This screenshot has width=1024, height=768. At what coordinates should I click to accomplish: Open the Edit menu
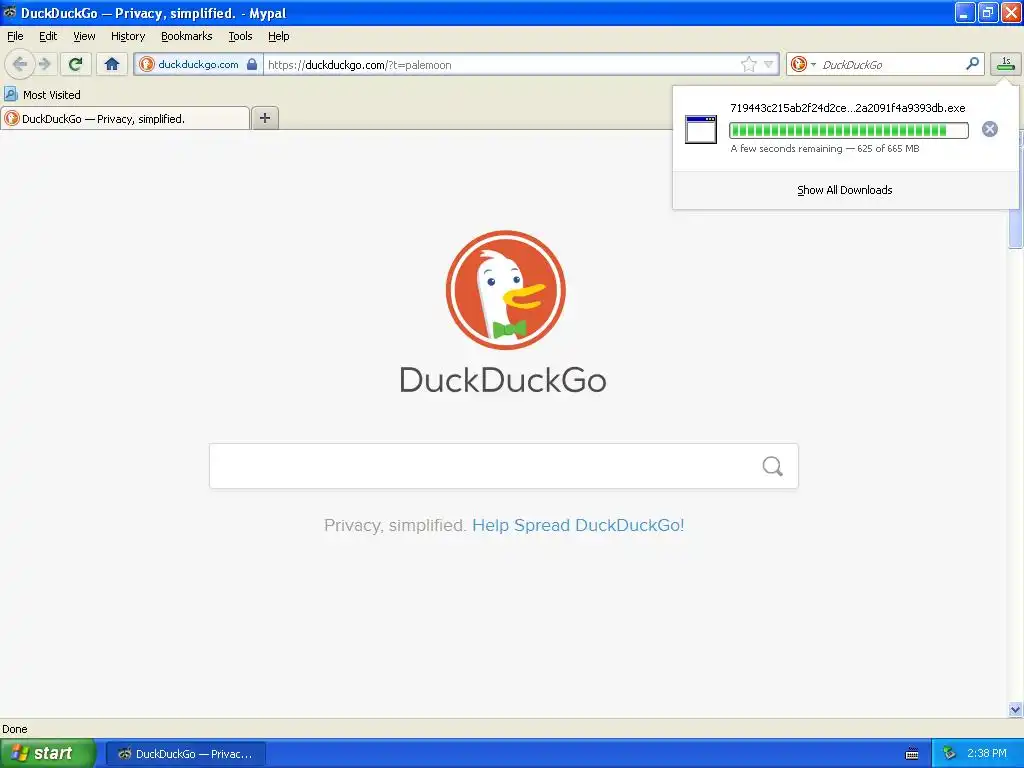click(48, 36)
